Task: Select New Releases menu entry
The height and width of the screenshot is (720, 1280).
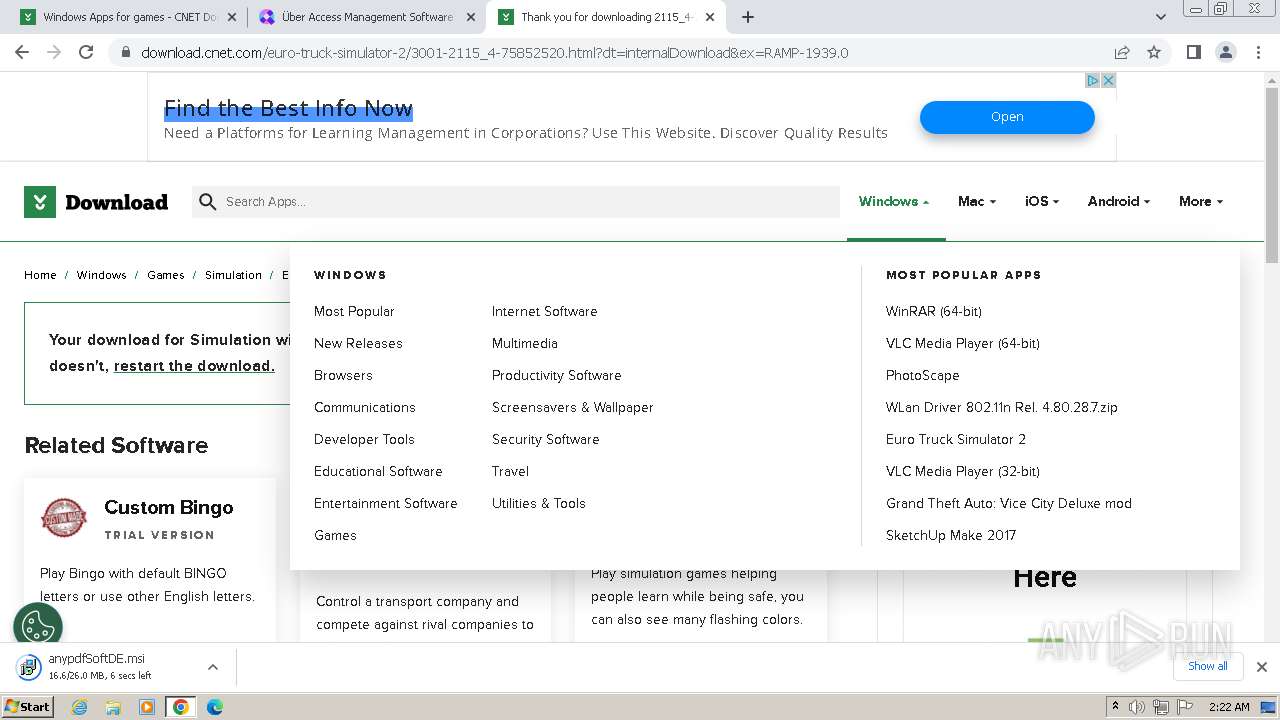Action: 358,343
